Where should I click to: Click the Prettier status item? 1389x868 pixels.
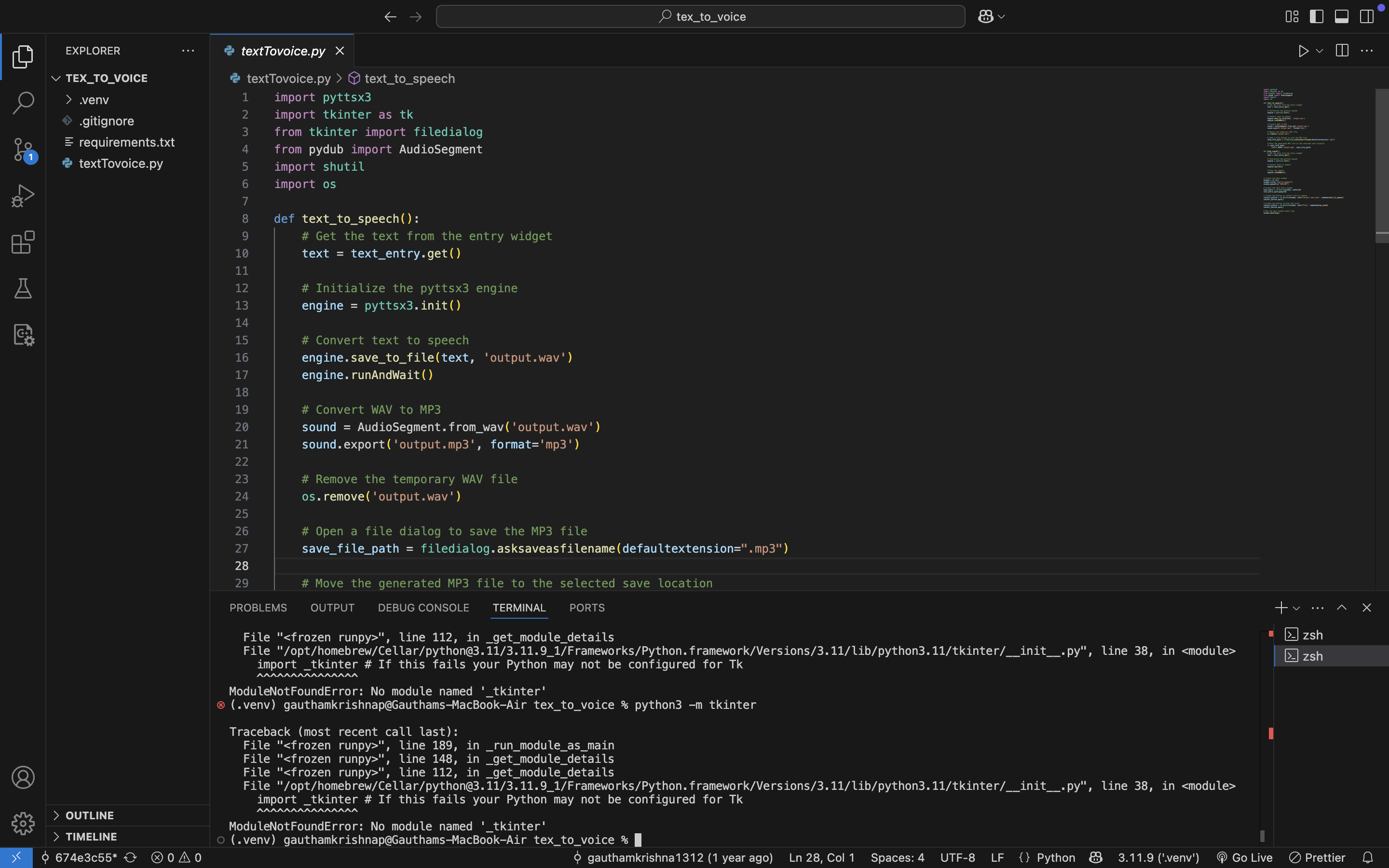[1317, 858]
